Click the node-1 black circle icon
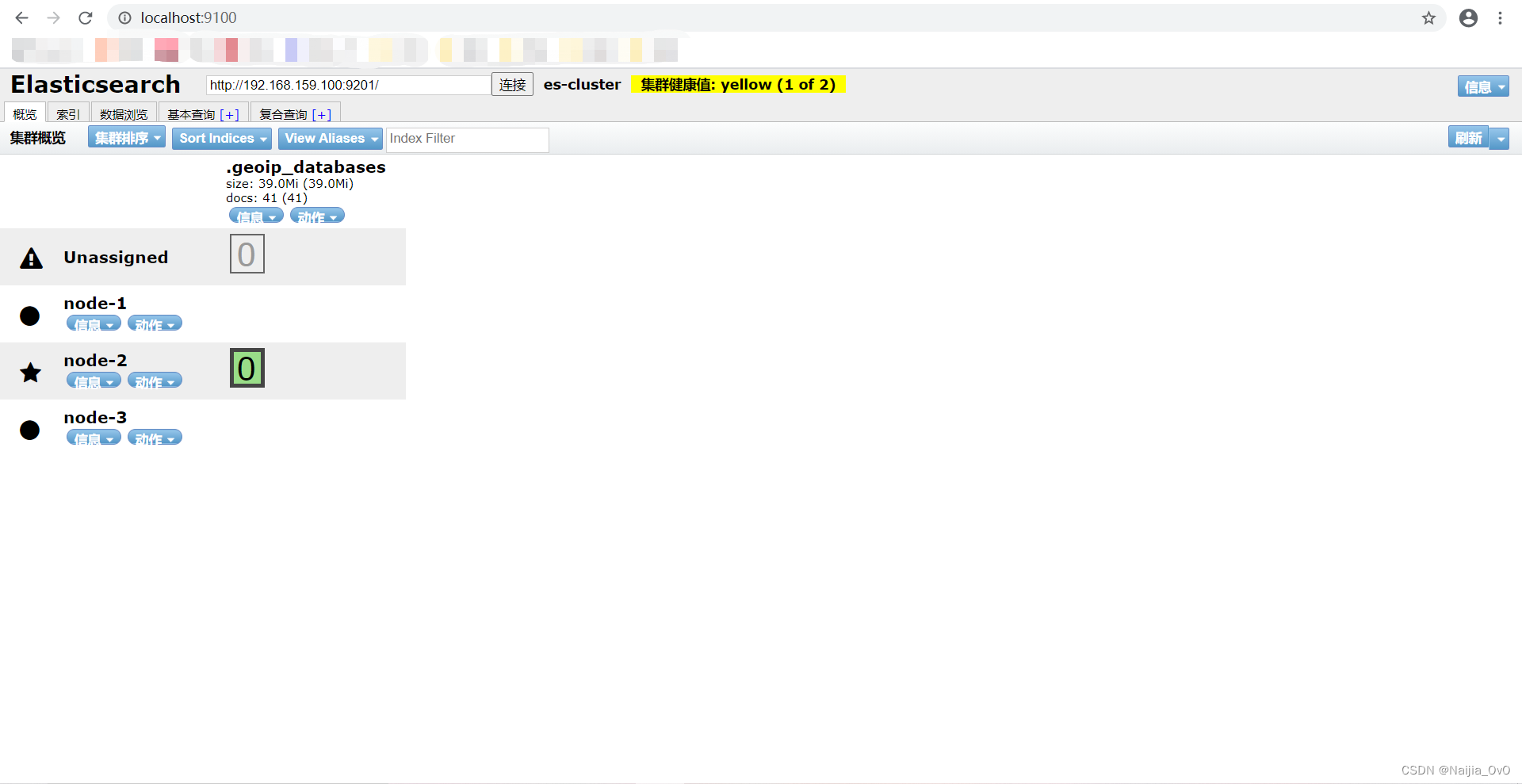This screenshot has width=1522, height=784. point(30,316)
